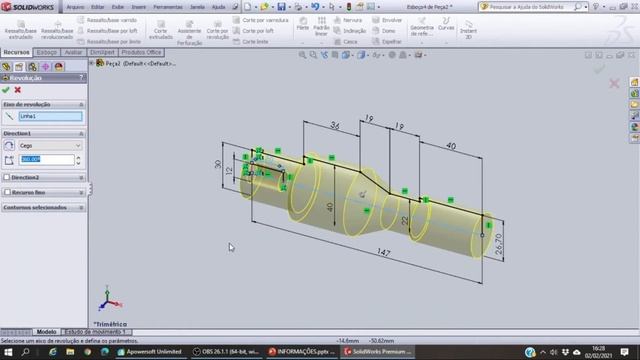Open the help search dropdown arrow
This screenshot has height=360, width=640.
tap(586, 7)
